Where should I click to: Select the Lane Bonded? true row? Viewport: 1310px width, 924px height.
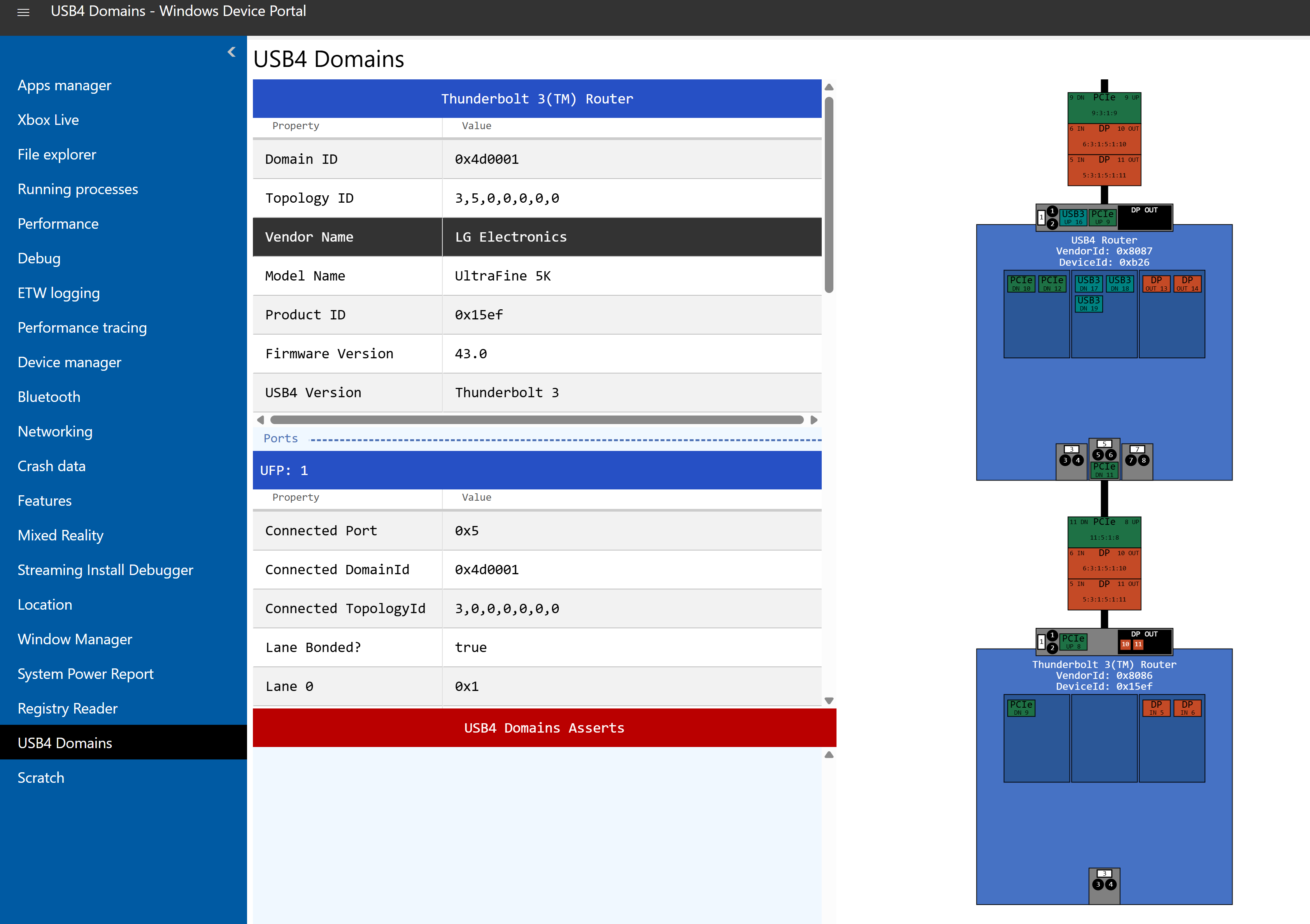[x=537, y=647]
